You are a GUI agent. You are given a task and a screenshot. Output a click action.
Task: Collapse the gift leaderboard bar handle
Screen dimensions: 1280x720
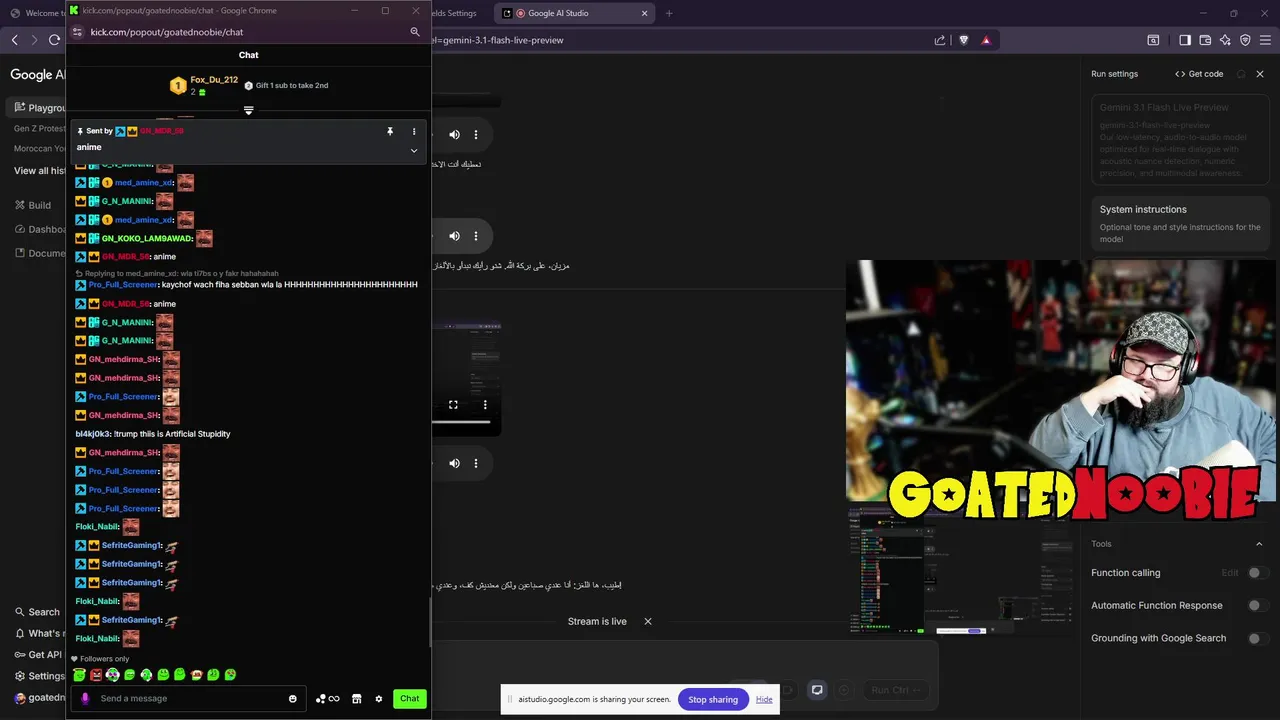pos(249,110)
